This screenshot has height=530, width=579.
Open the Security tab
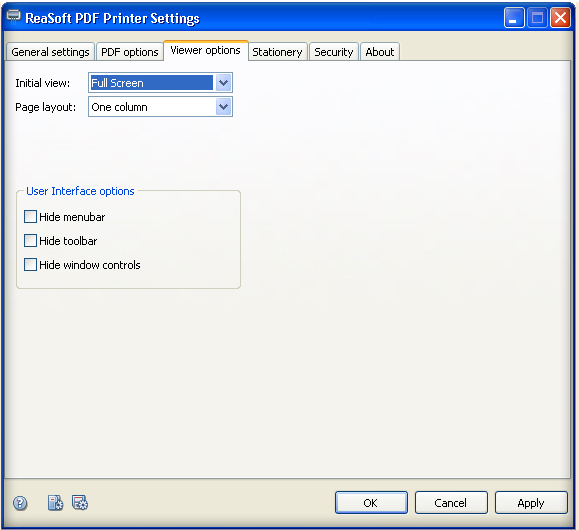click(333, 52)
